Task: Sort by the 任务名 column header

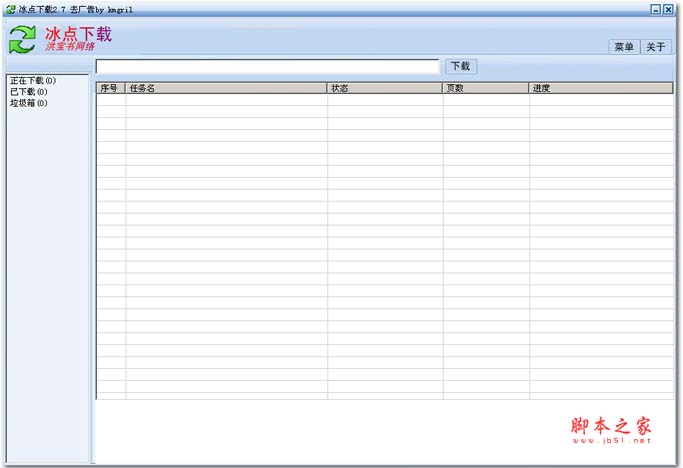Action: click(226, 88)
